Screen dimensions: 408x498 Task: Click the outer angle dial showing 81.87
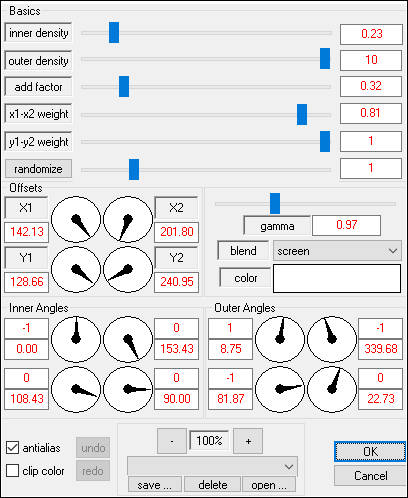280,389
